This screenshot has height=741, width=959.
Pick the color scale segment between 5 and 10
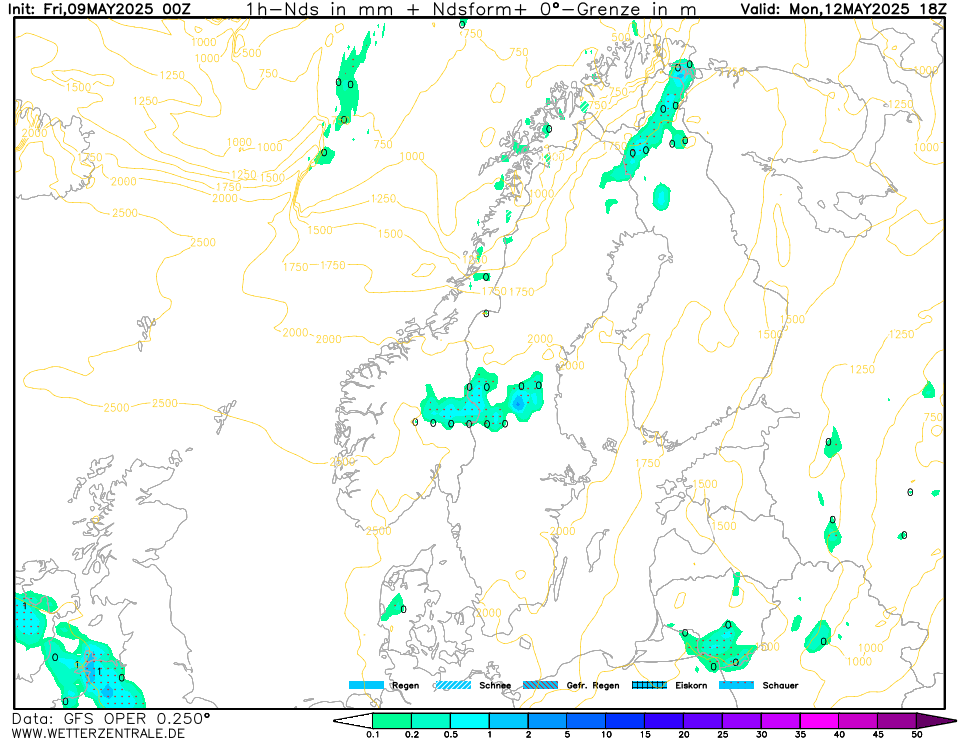click(x=587, y=721)
